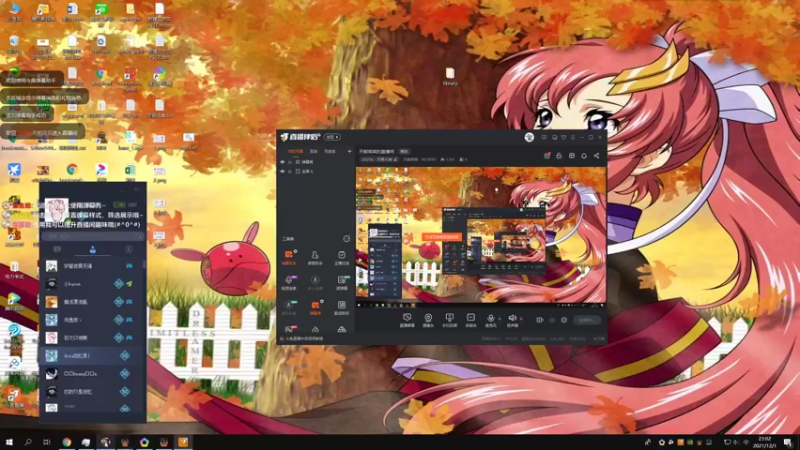
Task: Select the highlighted user row in danmaku helper
Action: [x=92, y=356]
